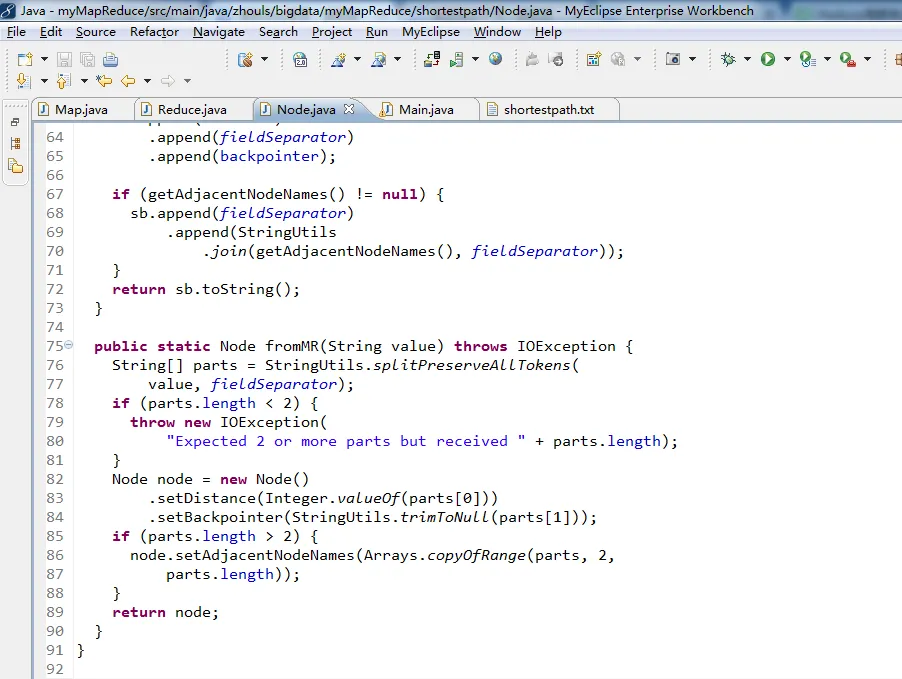902x679 pixels.
Task: Click 'return node;' on line 89
Action: pyautogui.click(x=166, y=612)
